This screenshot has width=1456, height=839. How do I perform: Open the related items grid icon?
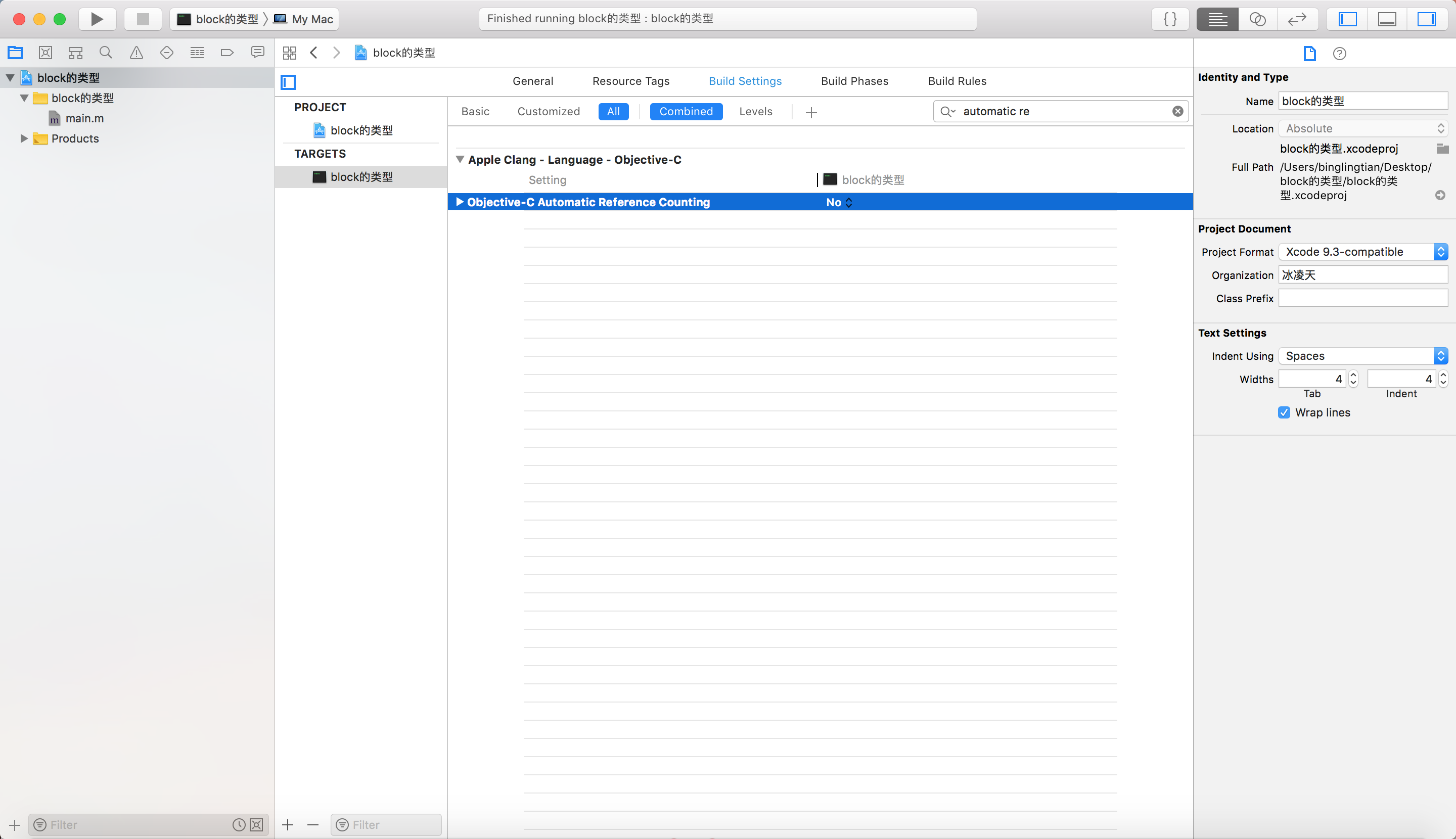289,53
